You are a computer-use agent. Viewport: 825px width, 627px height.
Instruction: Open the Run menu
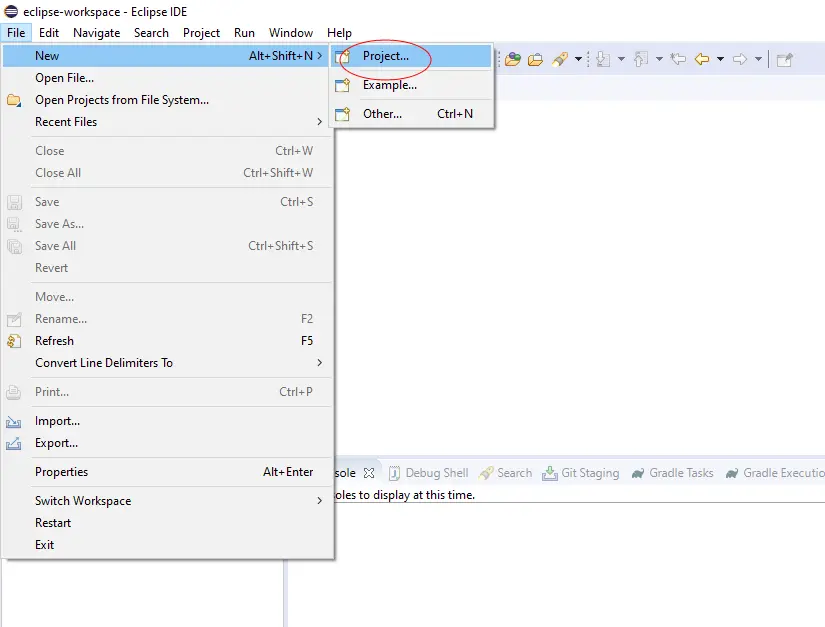pos(244,33)
